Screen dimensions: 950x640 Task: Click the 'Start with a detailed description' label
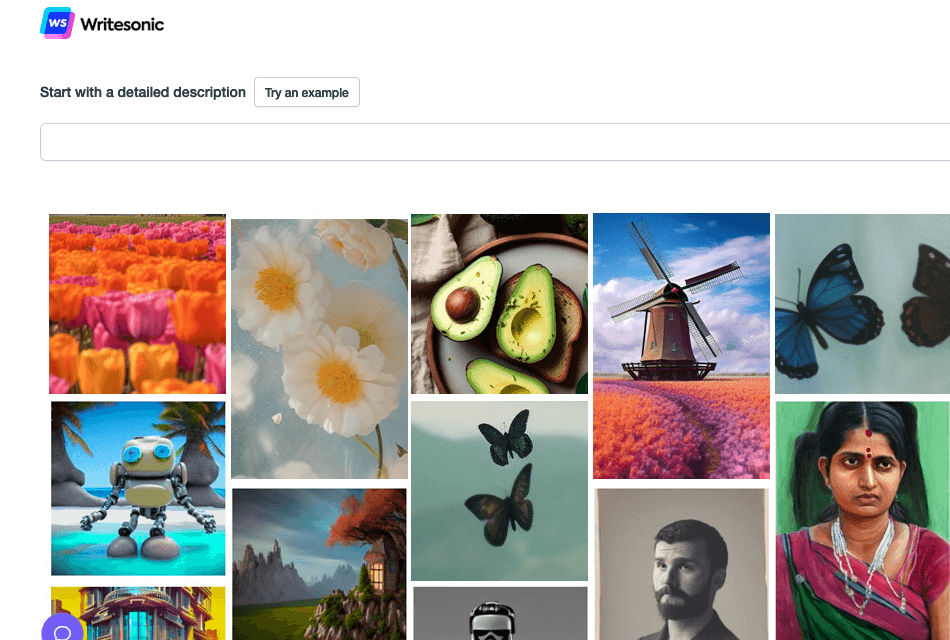tap(143, 92)
